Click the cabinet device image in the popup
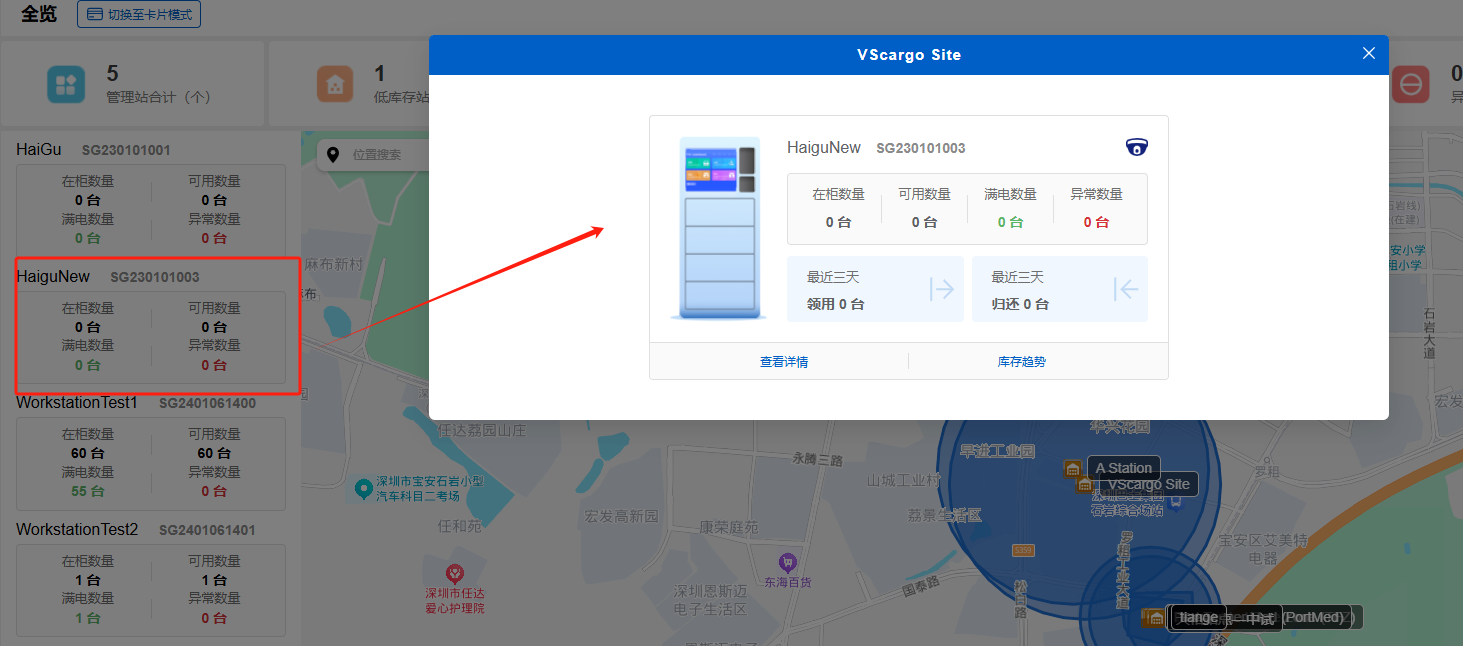This screenshot has height=646, width=1463. coord(719,228)
